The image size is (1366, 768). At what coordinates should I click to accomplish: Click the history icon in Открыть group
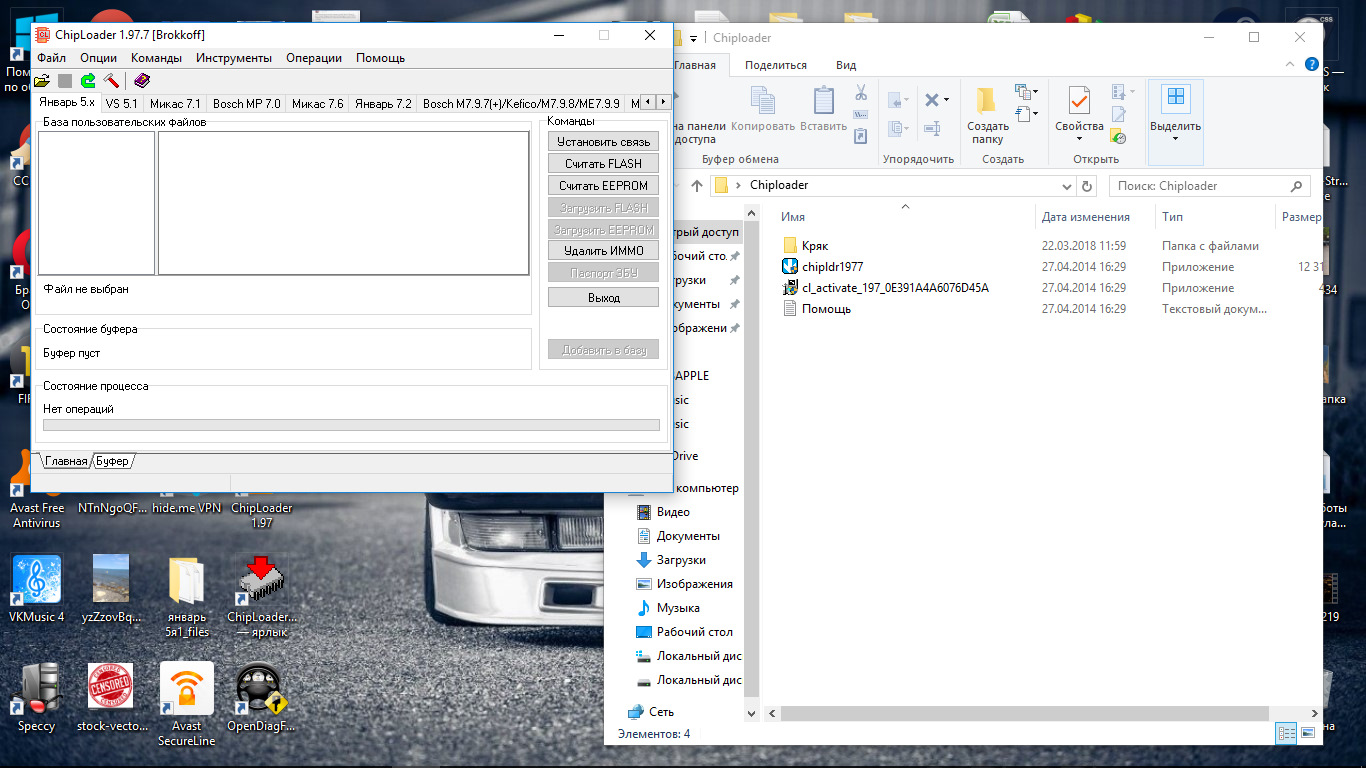1119,136
